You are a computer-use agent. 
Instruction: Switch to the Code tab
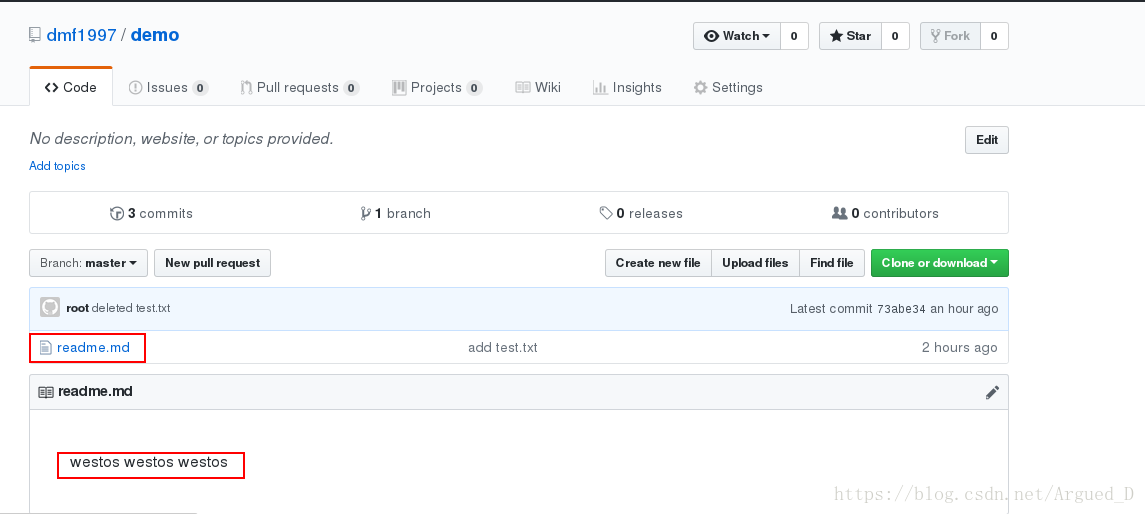click(71, 88)
